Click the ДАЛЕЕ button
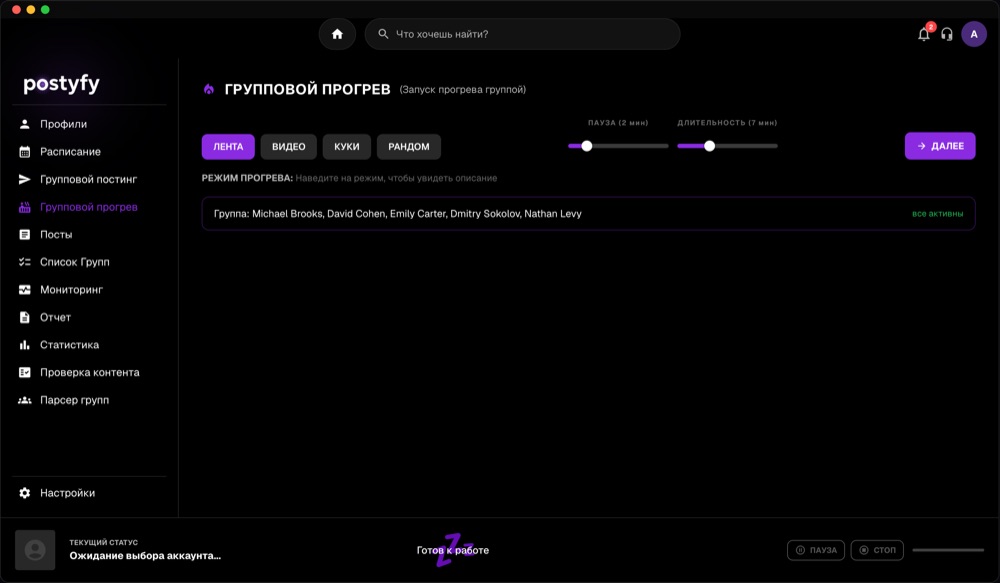The height and width of the screenshot is (583, 1000). (x=940, y=146)
